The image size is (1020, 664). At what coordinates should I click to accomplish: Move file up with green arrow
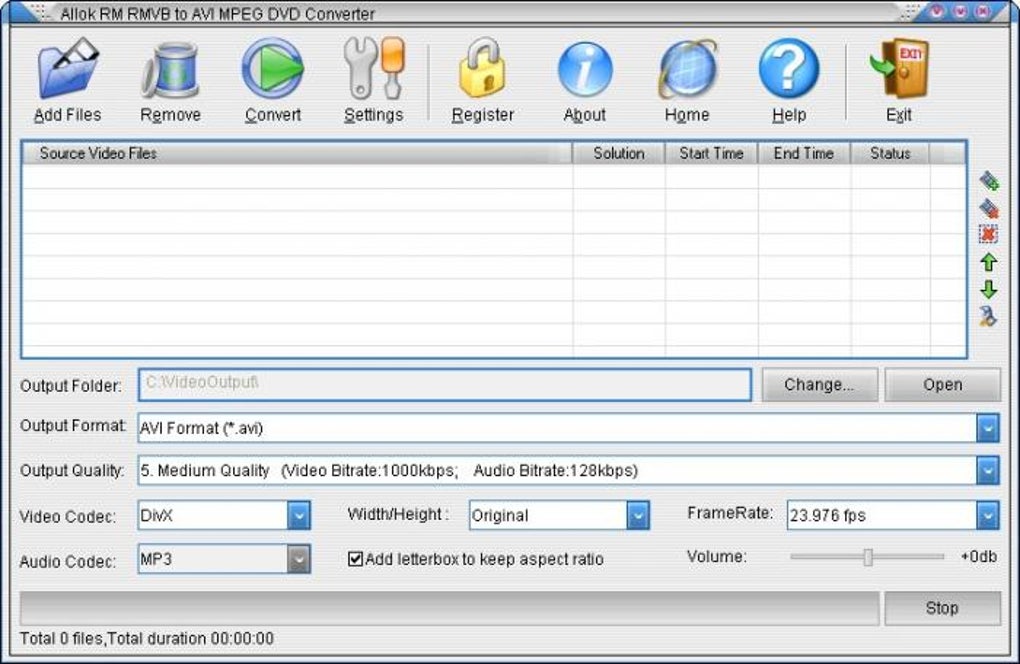[989, 262]
